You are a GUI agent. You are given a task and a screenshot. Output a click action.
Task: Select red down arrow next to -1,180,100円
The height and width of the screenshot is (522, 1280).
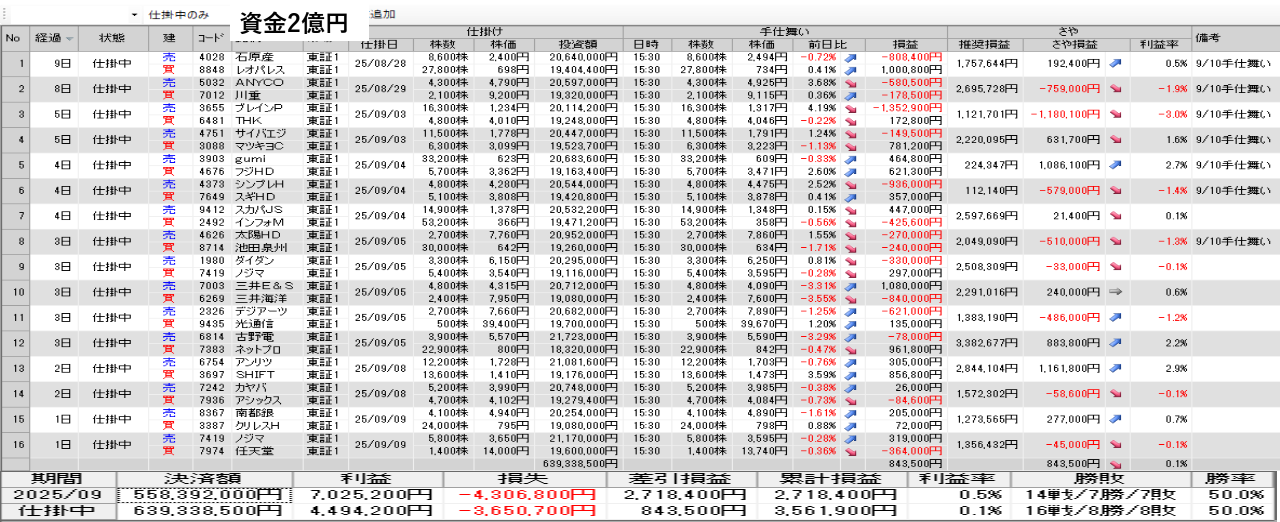(1115, 114)
